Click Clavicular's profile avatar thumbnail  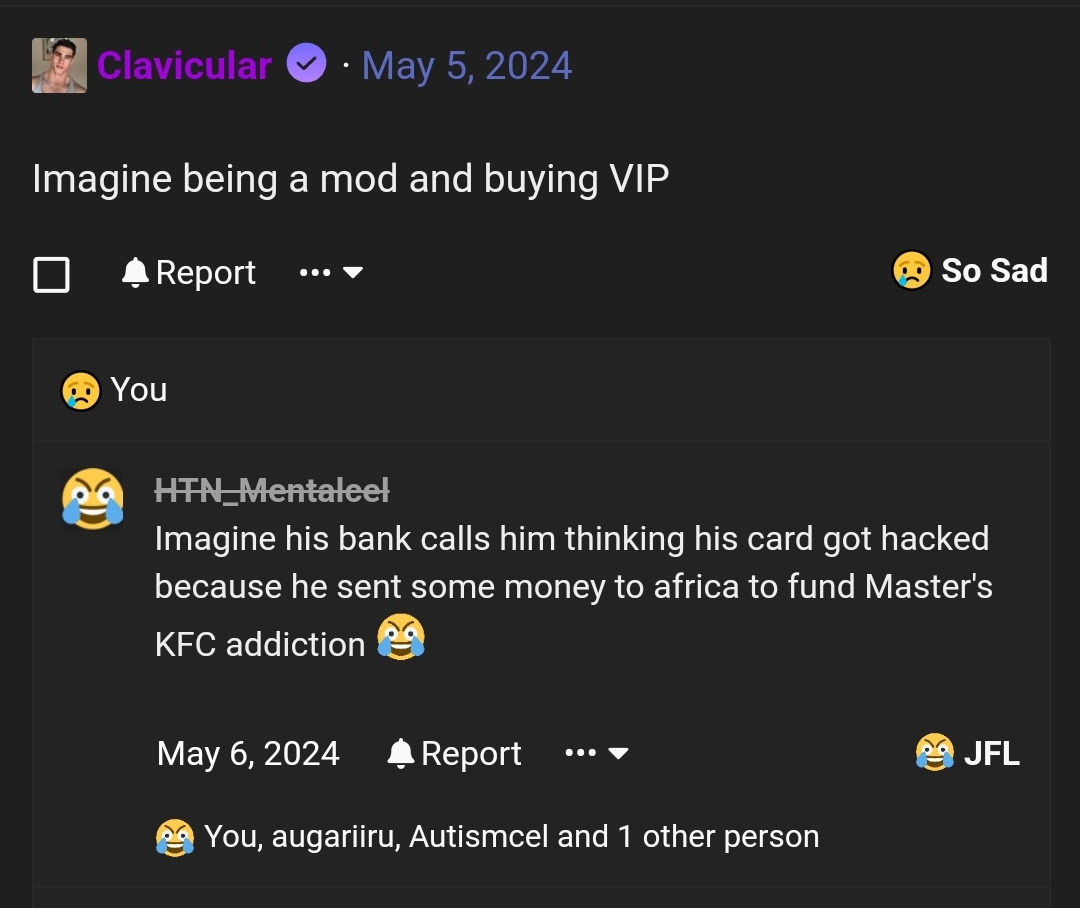point(59,66)
